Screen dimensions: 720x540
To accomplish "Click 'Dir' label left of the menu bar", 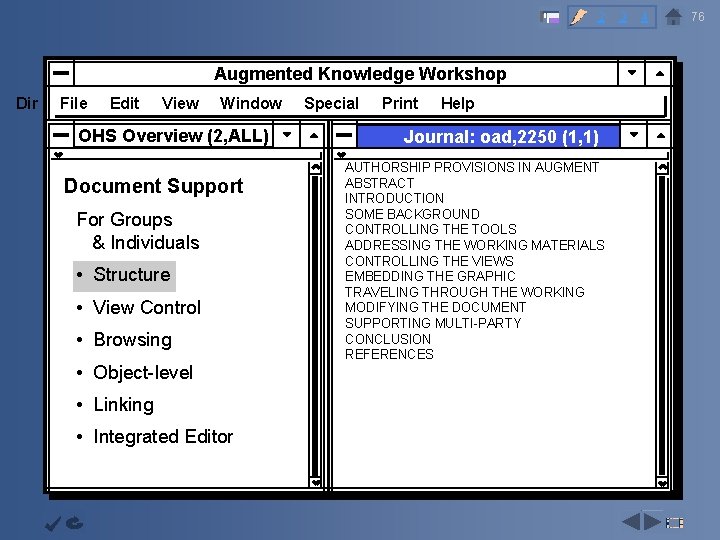I will (x=27, y=103).
